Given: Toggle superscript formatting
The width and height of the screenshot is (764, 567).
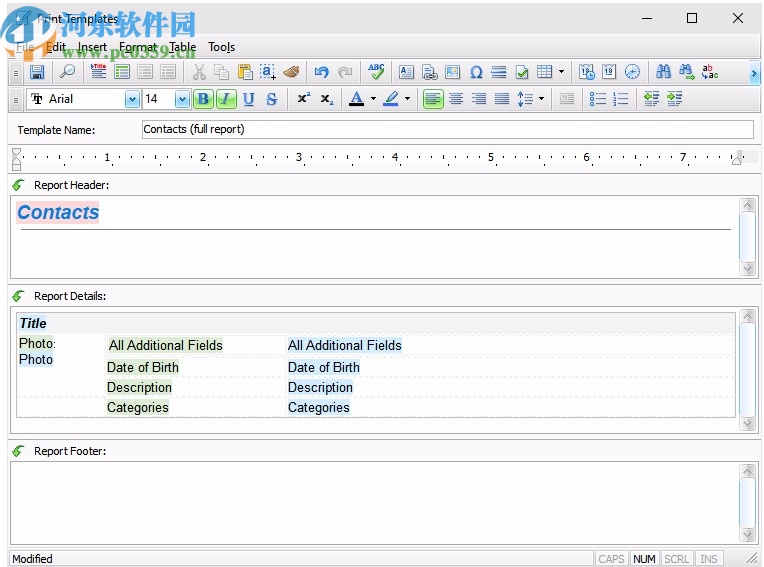Looking at the screenshot, I should (x=304, y=99).
